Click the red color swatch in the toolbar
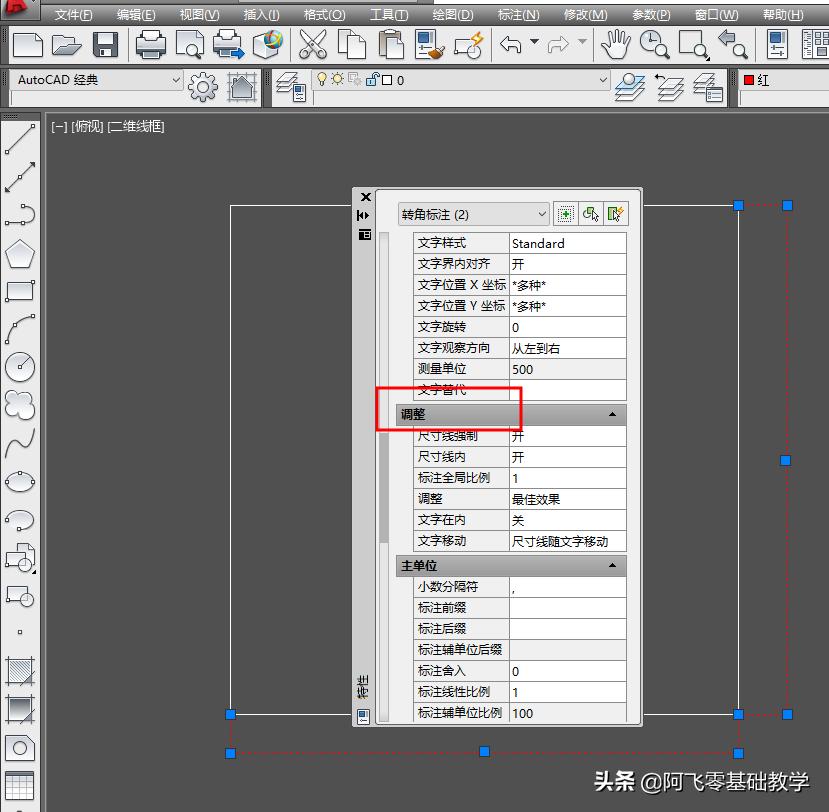 pyautogui.click(x=748, y=80)
